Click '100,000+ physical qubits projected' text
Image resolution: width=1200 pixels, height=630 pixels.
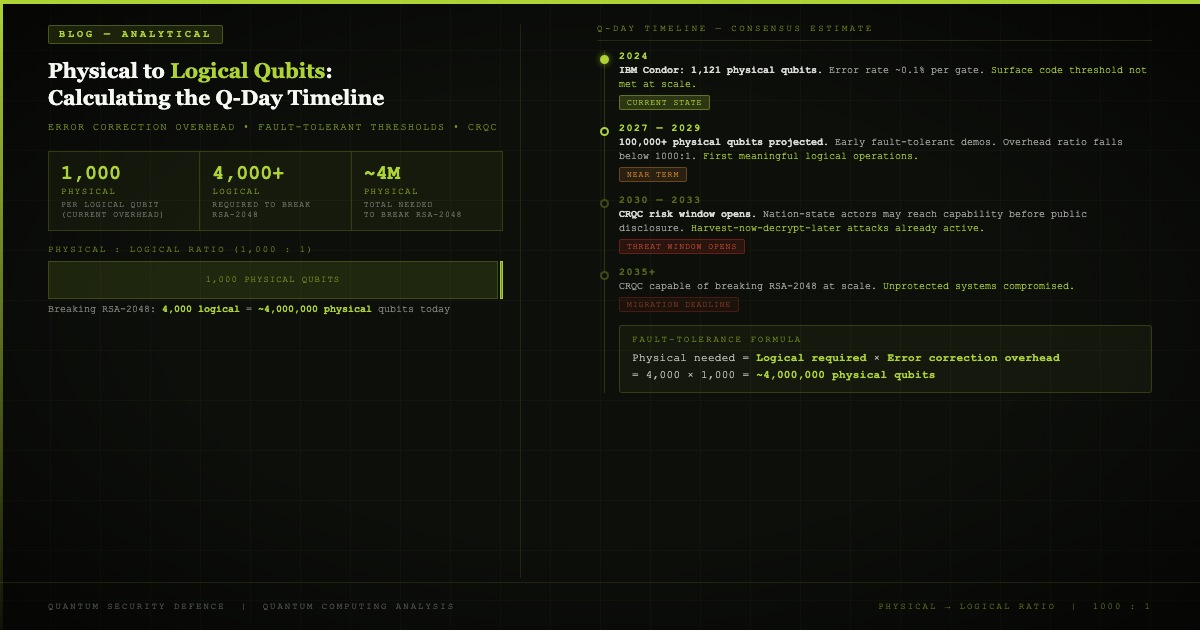pyautogui.click(x=723, y=142)
